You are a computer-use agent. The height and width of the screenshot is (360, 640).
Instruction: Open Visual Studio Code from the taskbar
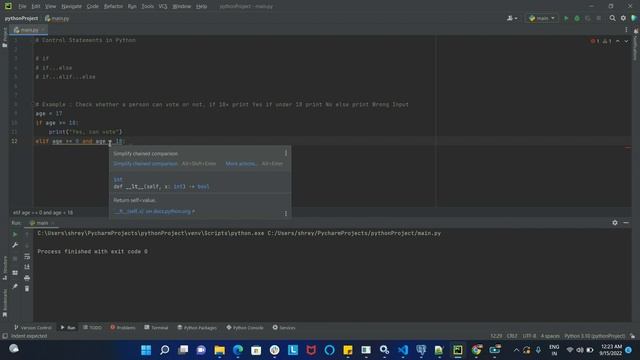(403, 350)
